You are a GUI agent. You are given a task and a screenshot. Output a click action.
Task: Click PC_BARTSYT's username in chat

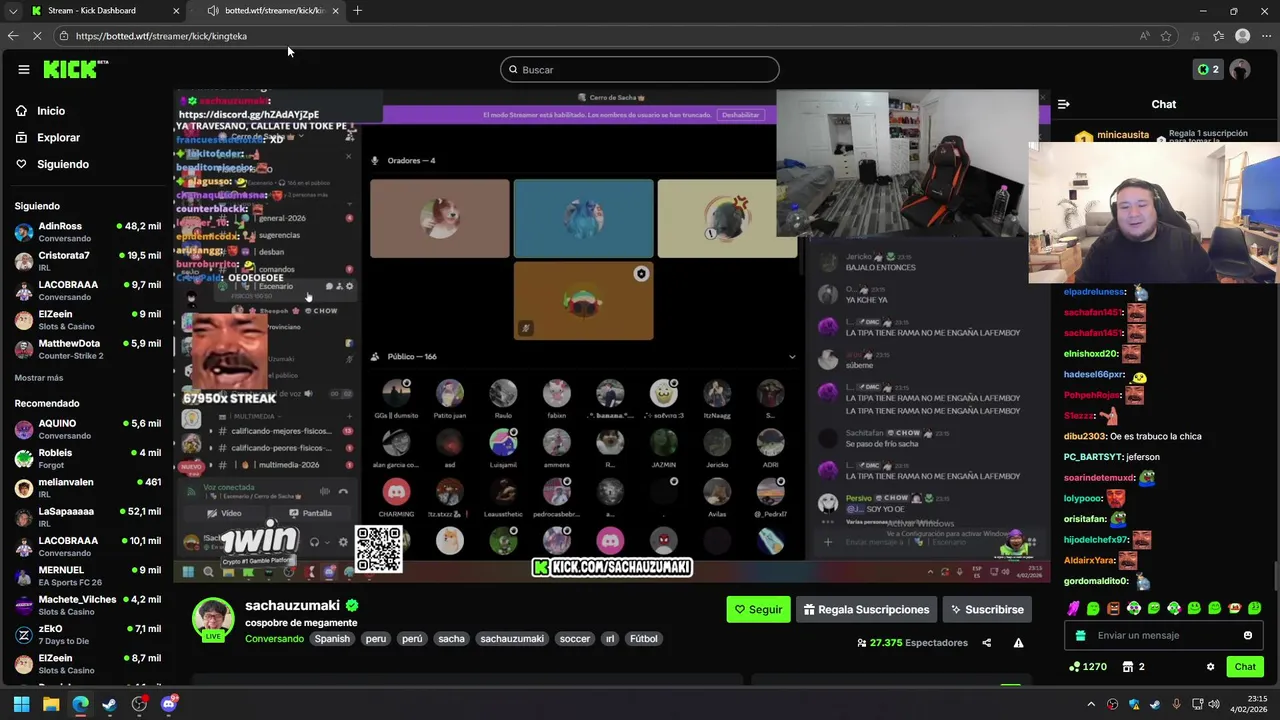[x=1092, y=457]
